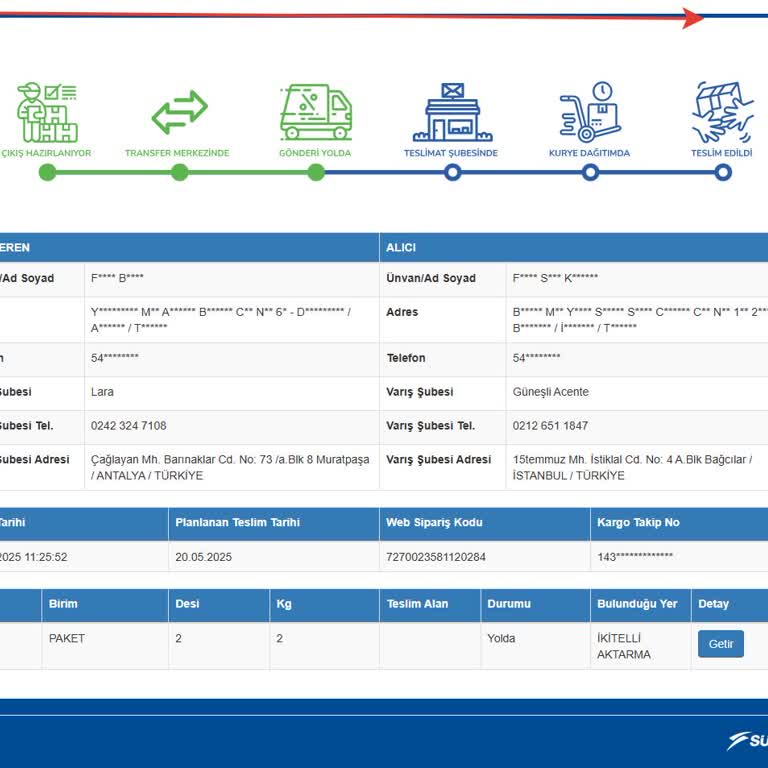Click the Lara branch name
This screenshot has height=768, width=768.
click(102, 392)
